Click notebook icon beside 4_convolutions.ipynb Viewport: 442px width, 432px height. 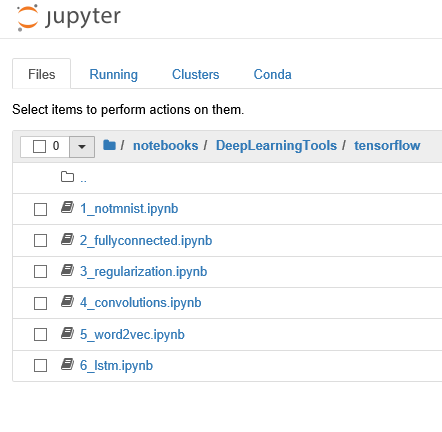pyautogui.click(x=67, y=301)
